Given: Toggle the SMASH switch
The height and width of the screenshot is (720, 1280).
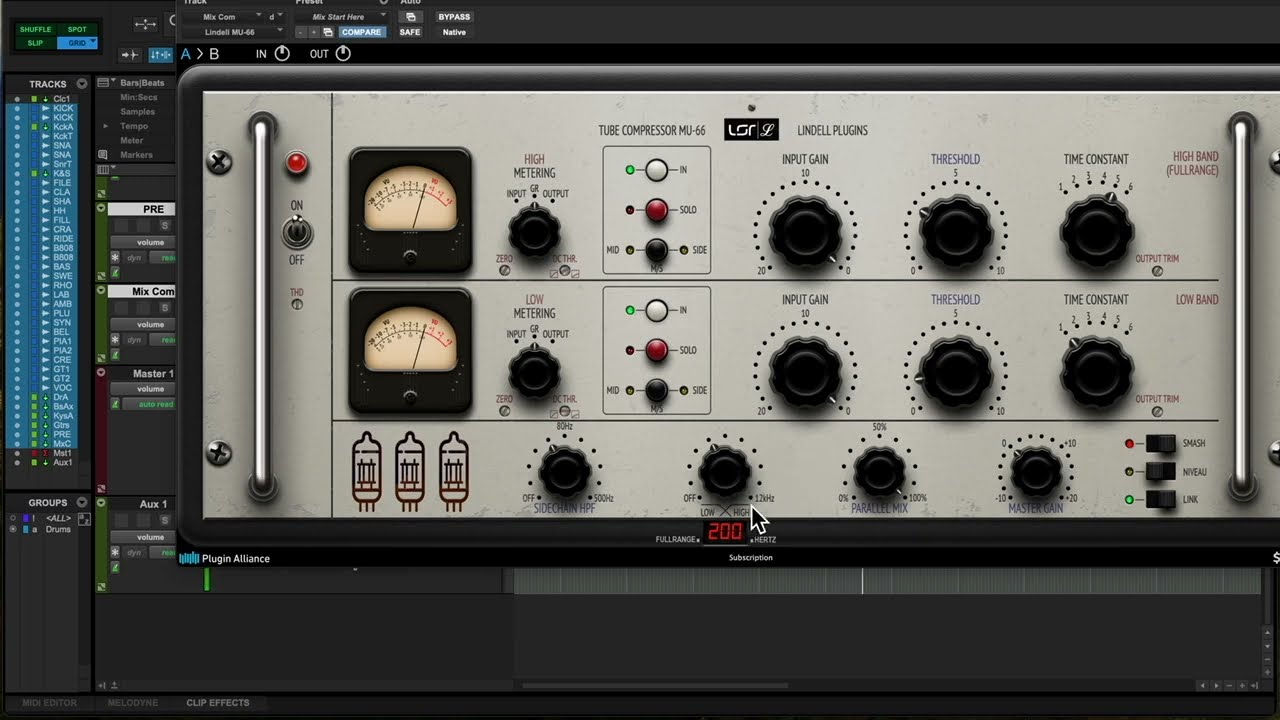Looking at the screenshot, I should tap(1160, 444).
